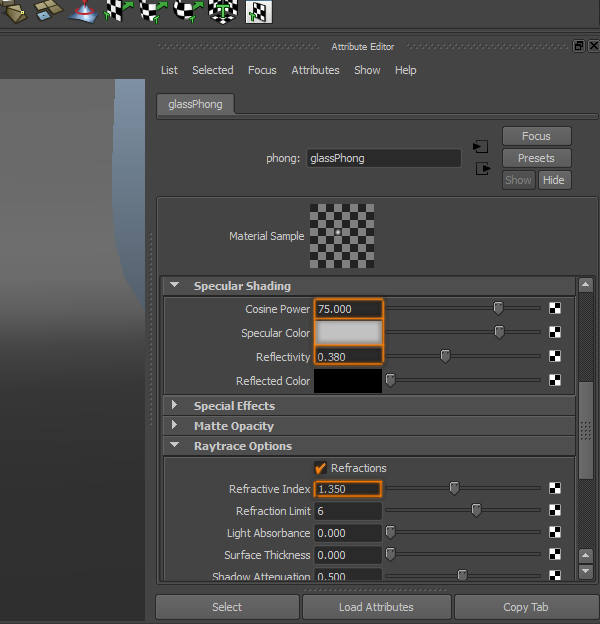Click the Select button

227,607
